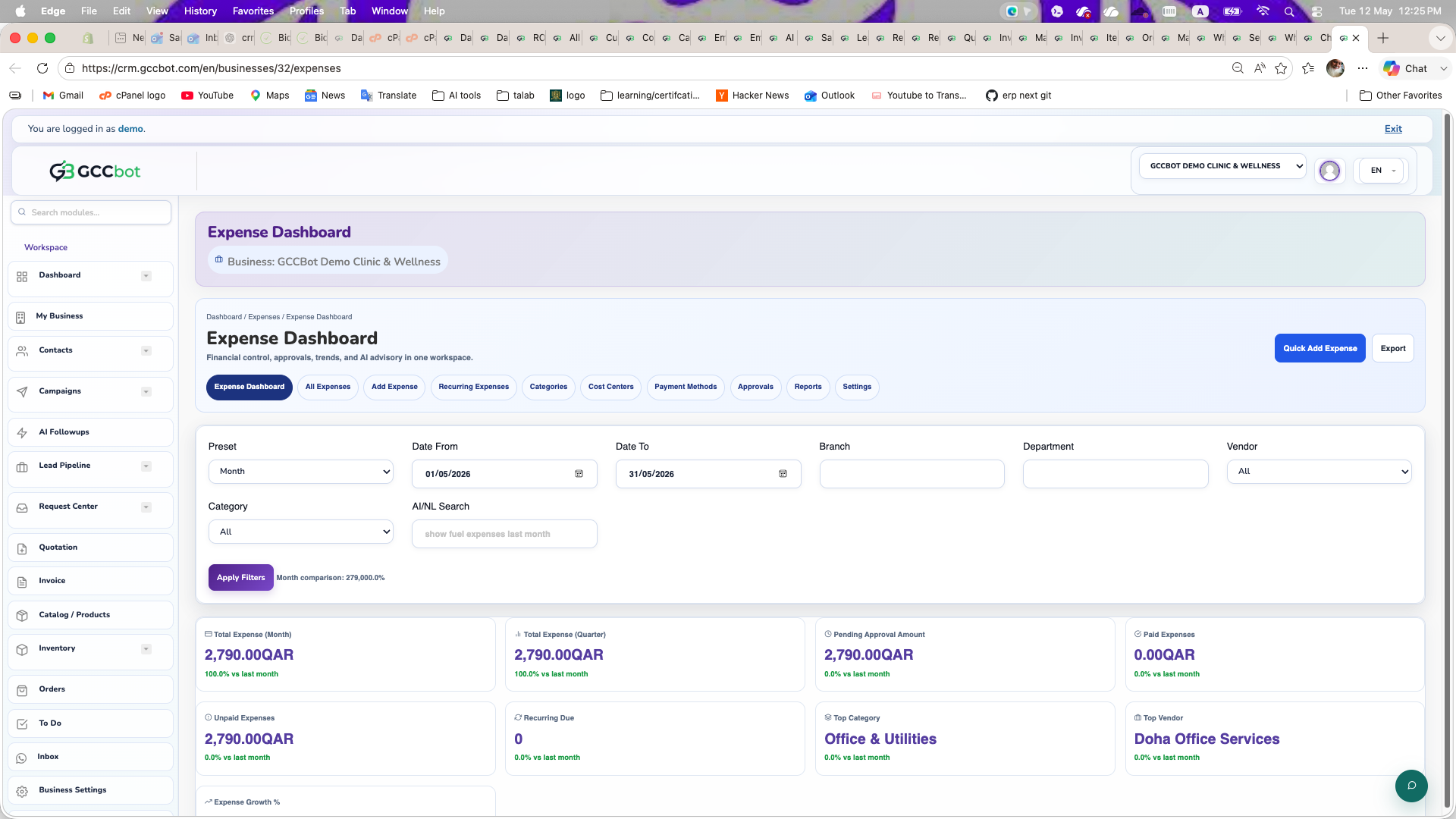Click the Search modules input field
The image size is (1456, 819).
(91, 212)
